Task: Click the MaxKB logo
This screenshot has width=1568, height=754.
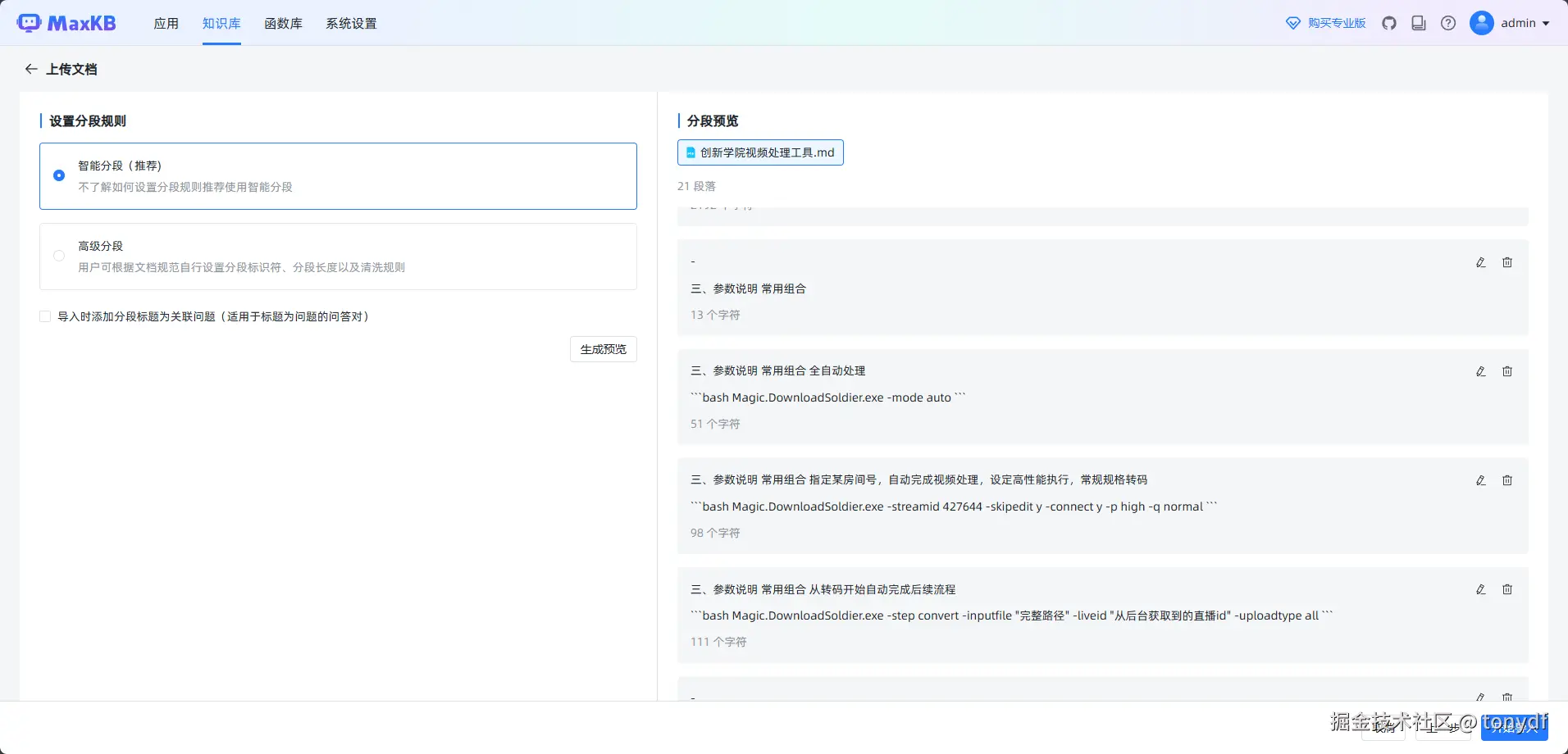Action: 66,23
